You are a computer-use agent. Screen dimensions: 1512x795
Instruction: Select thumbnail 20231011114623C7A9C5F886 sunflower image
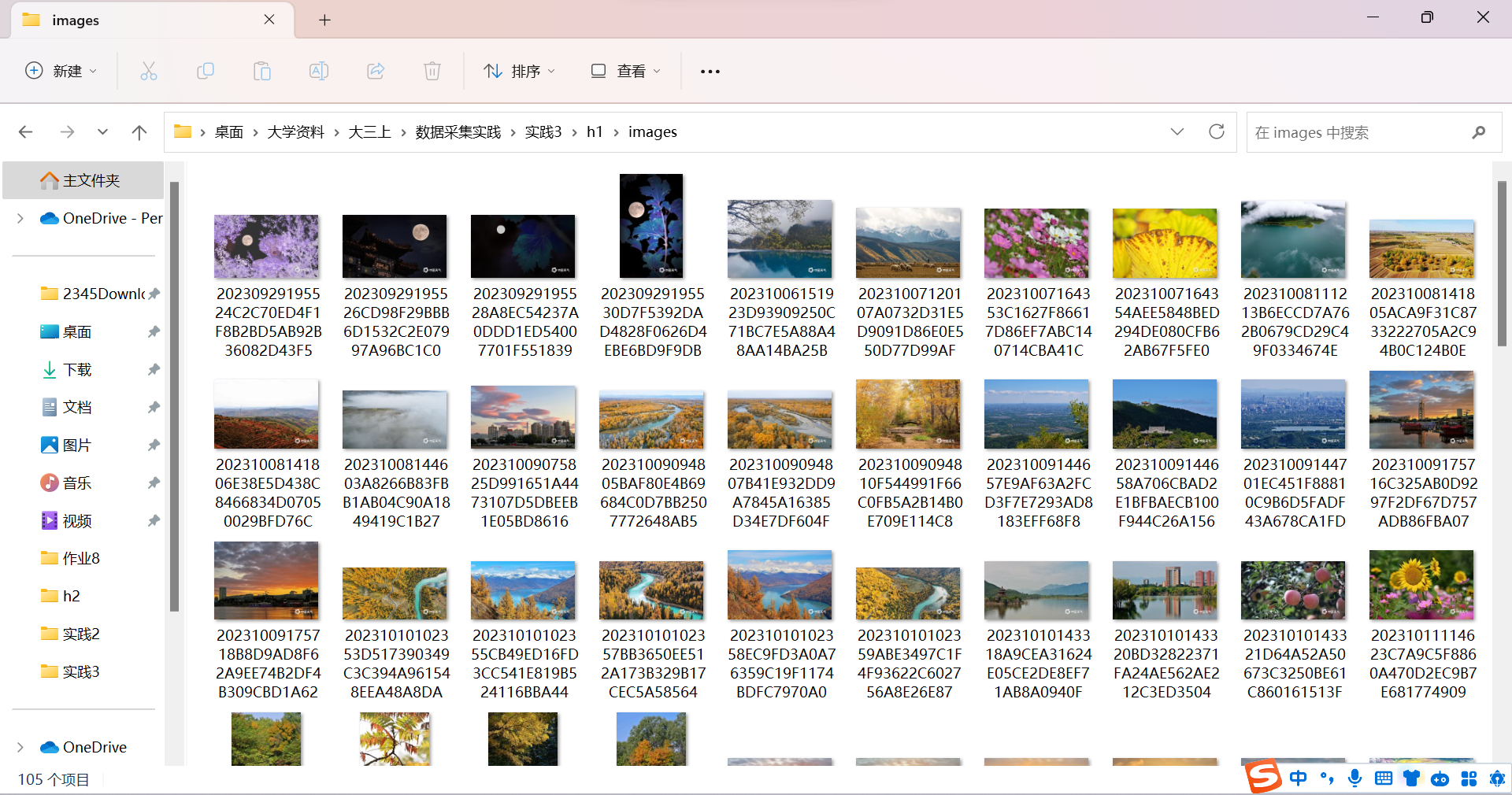pyautogui.click(x=1421, y=584)
